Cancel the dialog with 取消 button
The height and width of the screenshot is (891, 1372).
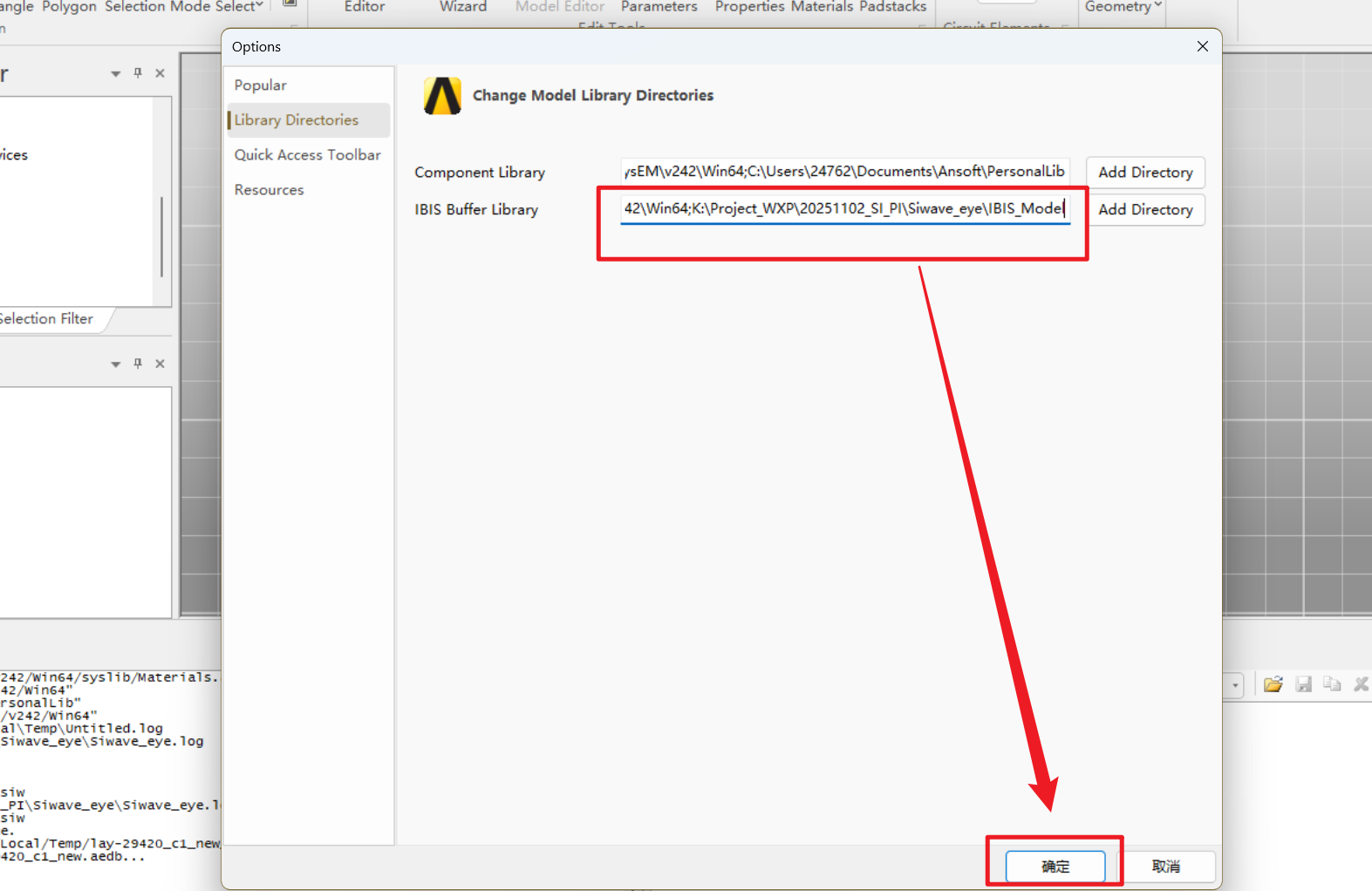pyautogui.click(x=1166, y=867)
